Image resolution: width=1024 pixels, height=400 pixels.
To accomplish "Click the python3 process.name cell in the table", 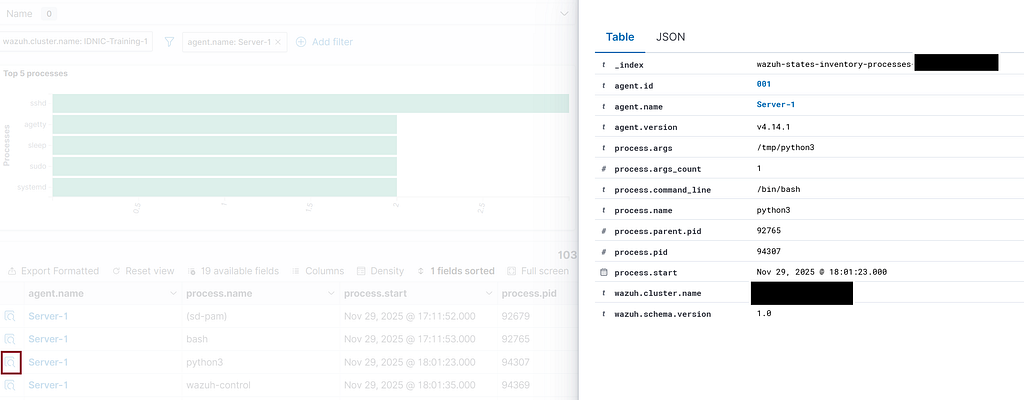I will click(204, 362).
